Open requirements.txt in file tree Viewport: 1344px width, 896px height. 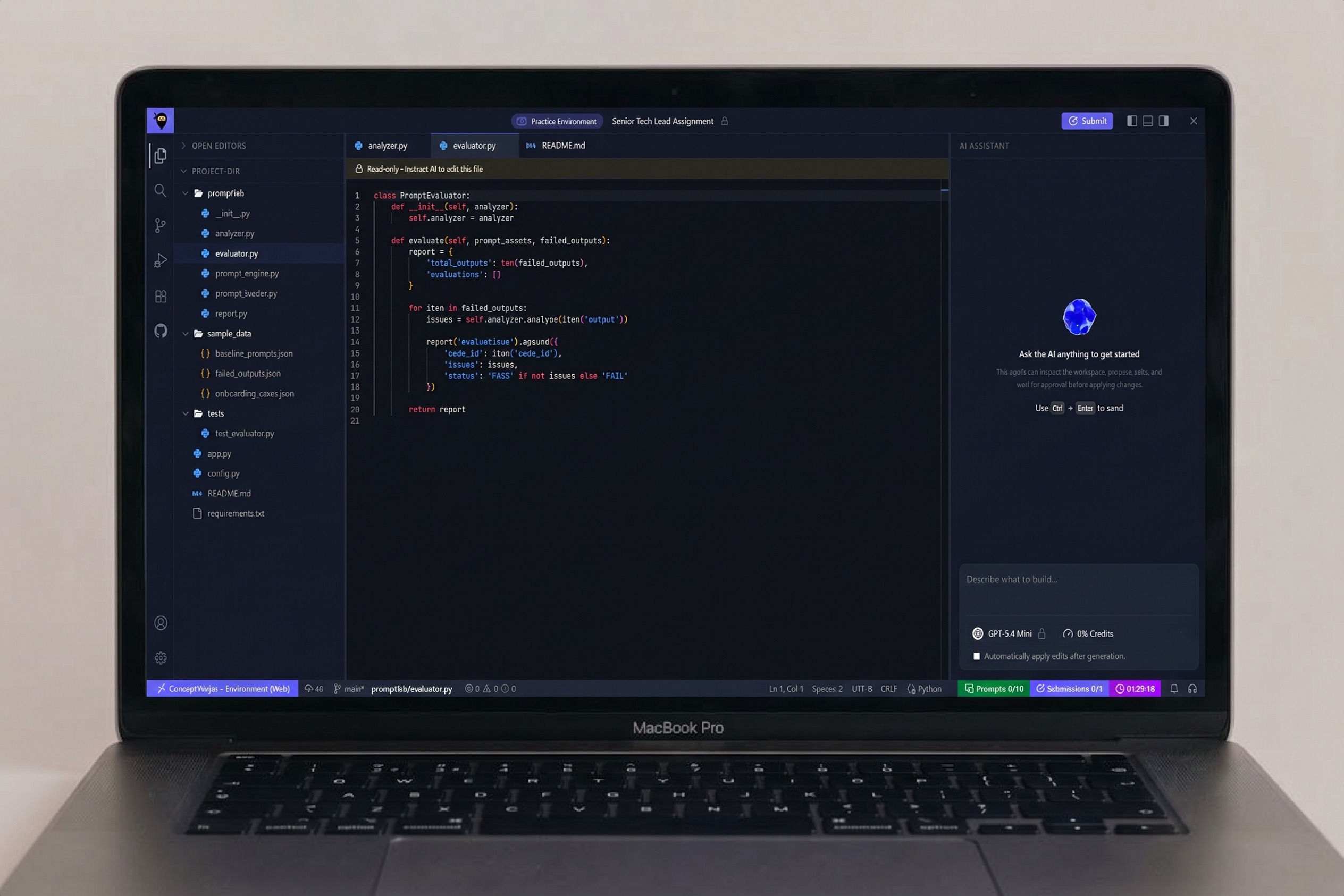tap(259, 513)
